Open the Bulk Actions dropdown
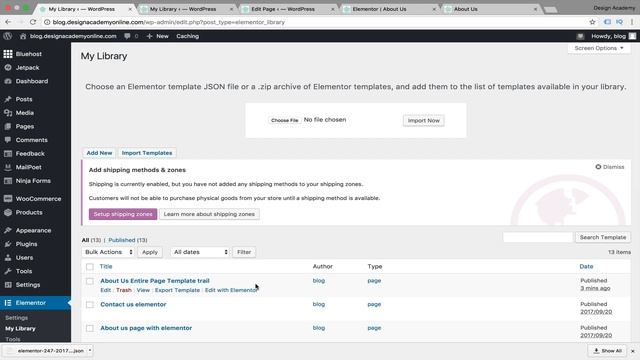 (108, 252)
